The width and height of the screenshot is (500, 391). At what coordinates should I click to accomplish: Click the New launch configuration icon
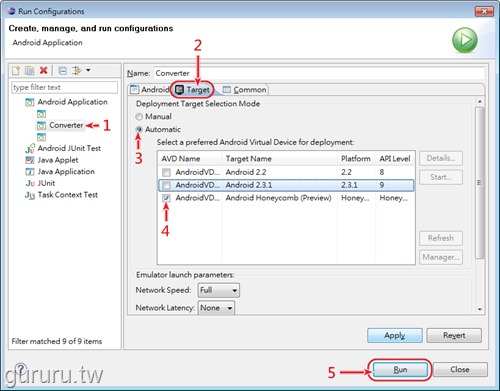16,70
